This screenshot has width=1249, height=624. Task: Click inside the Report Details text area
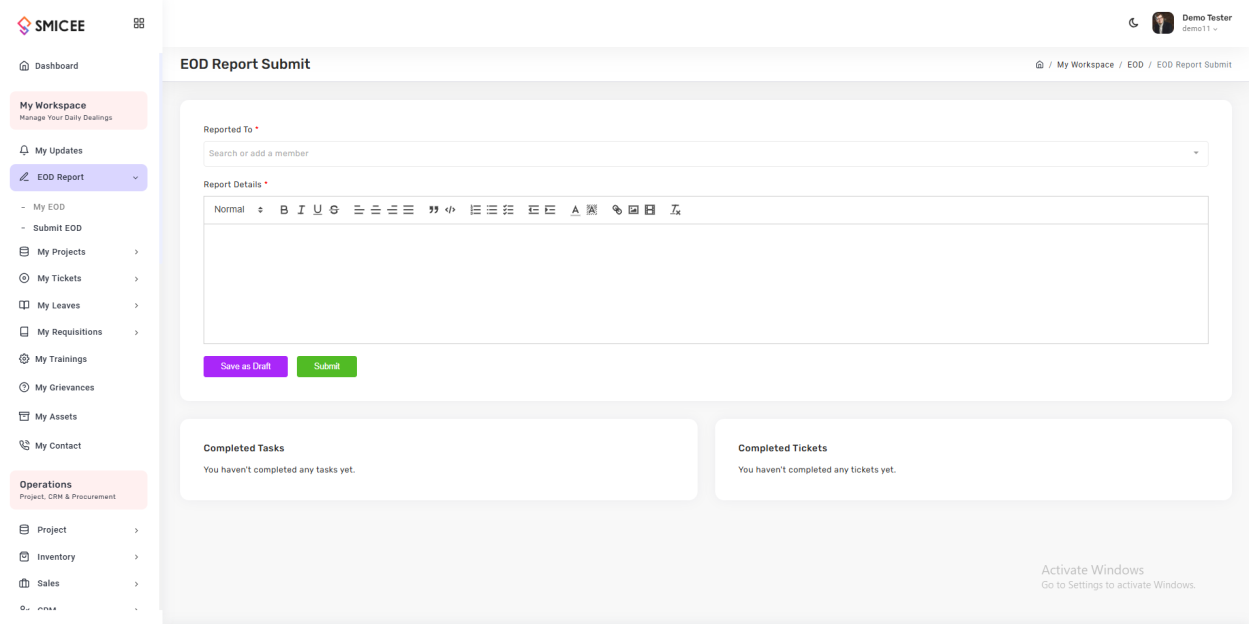[706, 283]
